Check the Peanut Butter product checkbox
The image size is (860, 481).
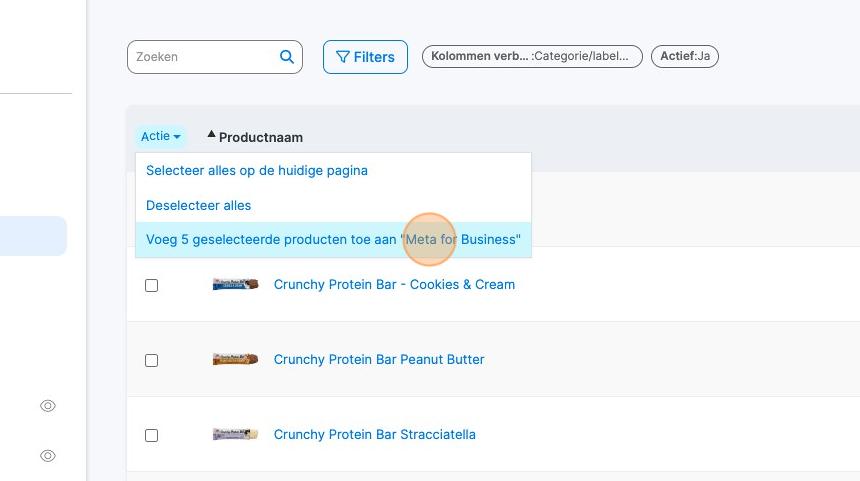tap(152, 360)
